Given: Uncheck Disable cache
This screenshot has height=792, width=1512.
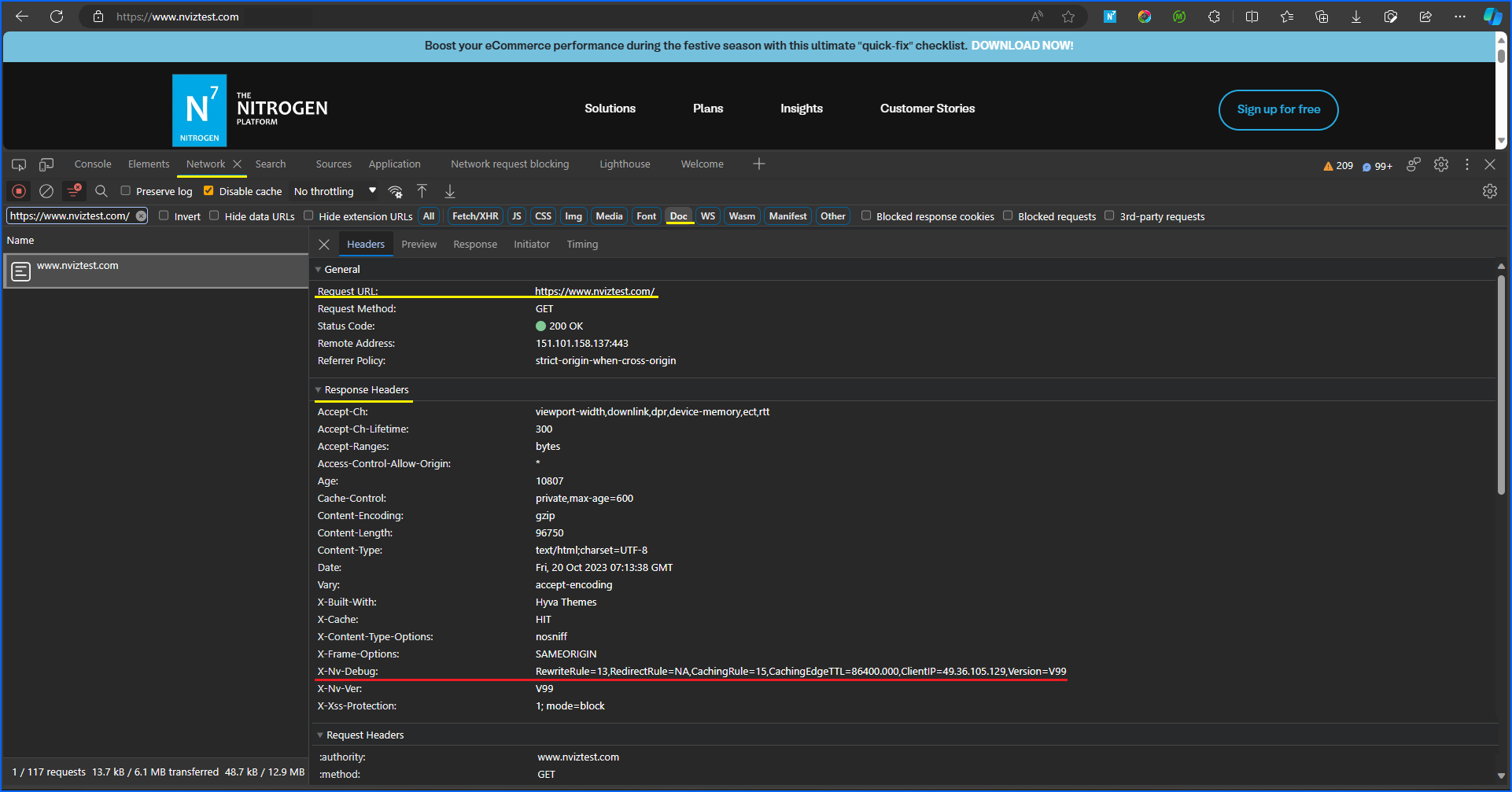Looking at the screenshot, I should coord(208,190).
